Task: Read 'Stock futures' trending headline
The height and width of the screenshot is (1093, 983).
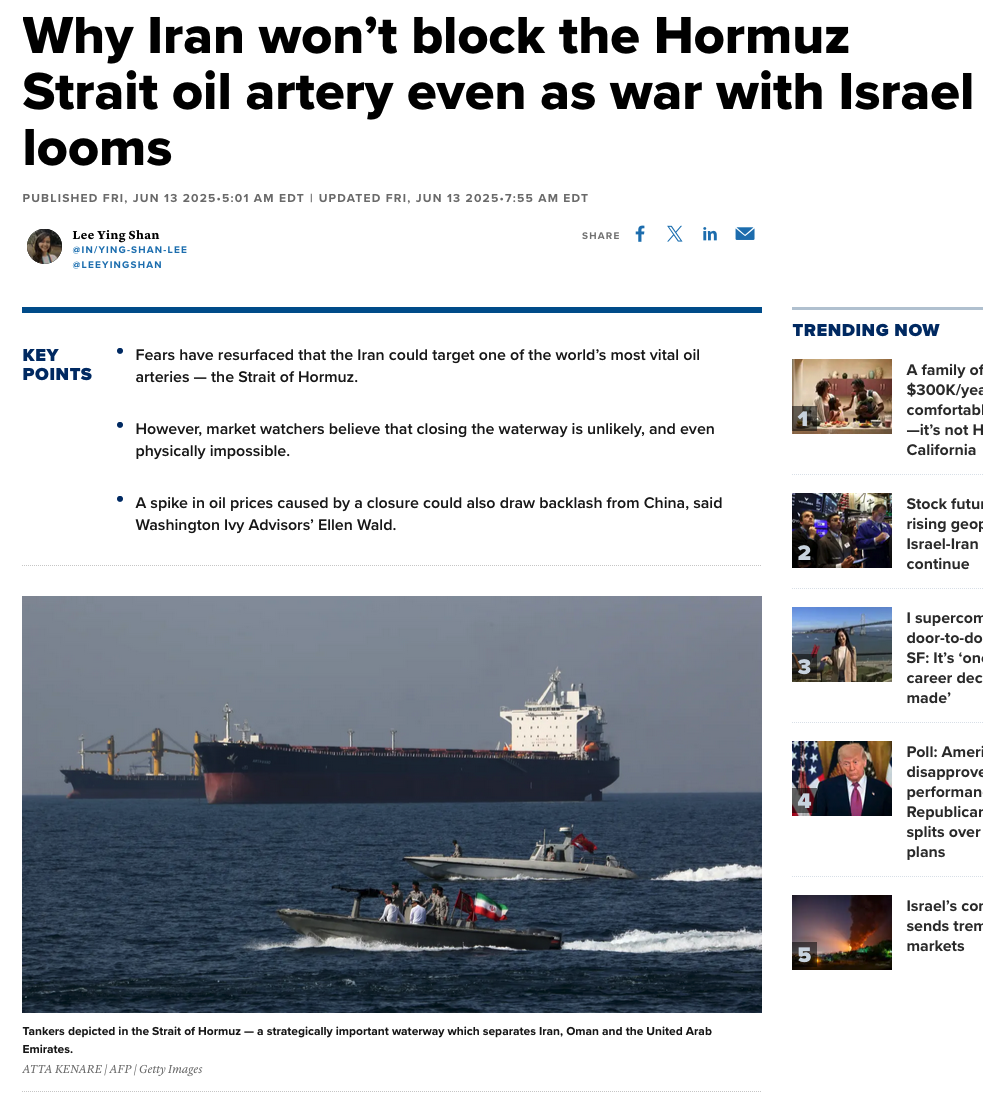Action: pyautogui.click(x=945, y=534)
